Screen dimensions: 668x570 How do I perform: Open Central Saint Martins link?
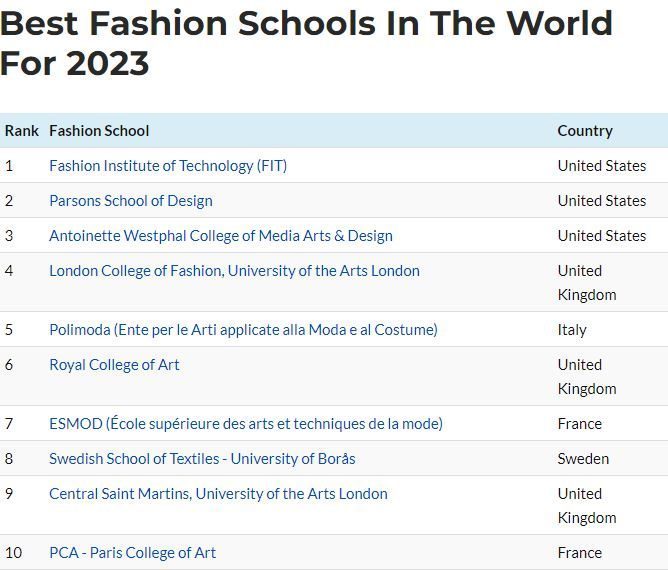coord(218,494)
